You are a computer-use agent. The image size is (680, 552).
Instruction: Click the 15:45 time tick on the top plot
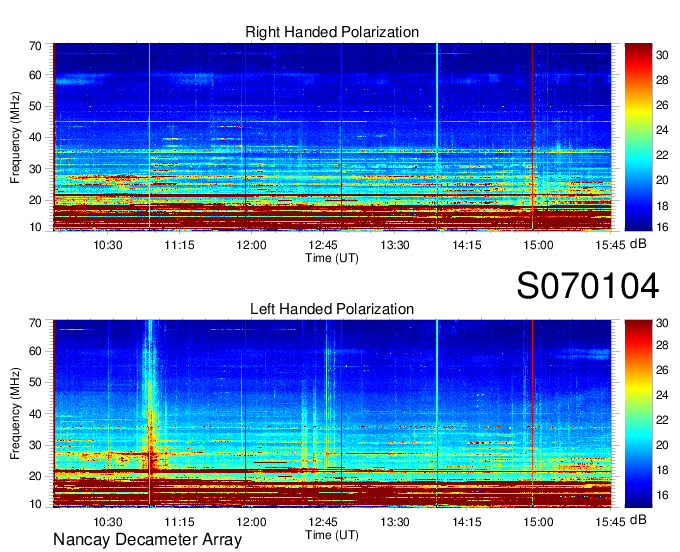[610, 245]
